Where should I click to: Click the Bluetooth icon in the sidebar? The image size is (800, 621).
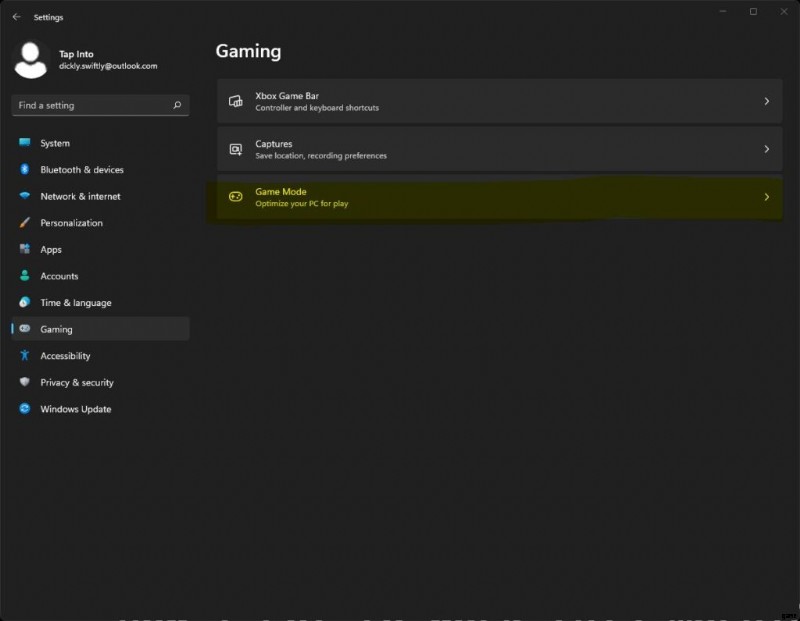pyautogui.click(x=24, y=169)
